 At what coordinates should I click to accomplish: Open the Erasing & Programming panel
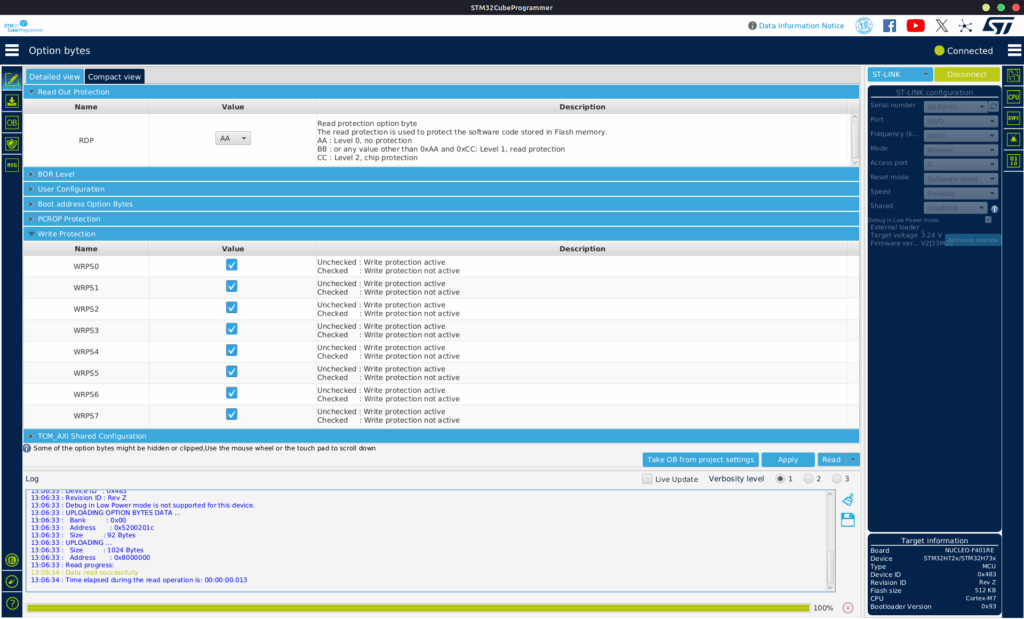click(x=11, y=102)
